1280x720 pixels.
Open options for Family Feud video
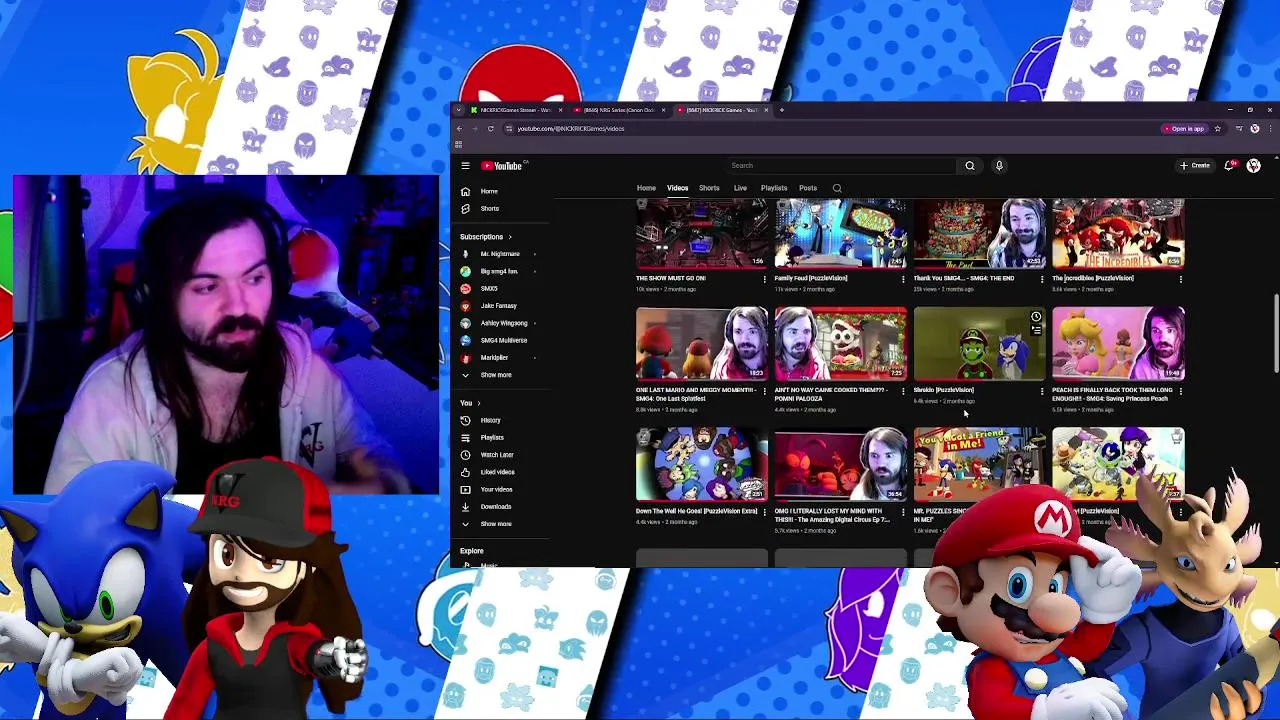(x=904, y=280)
